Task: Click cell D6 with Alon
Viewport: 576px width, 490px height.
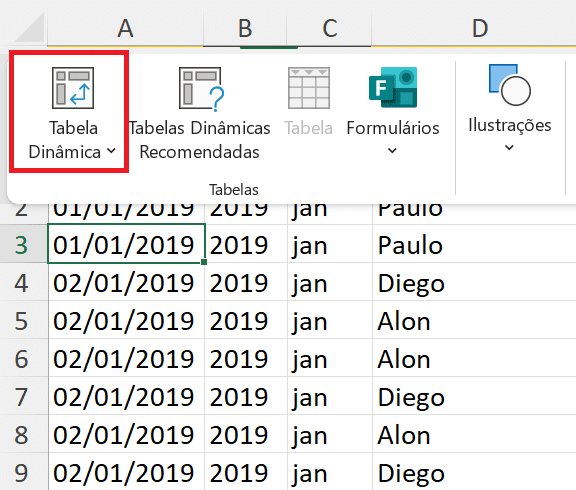Action: (x=474, y=359)
